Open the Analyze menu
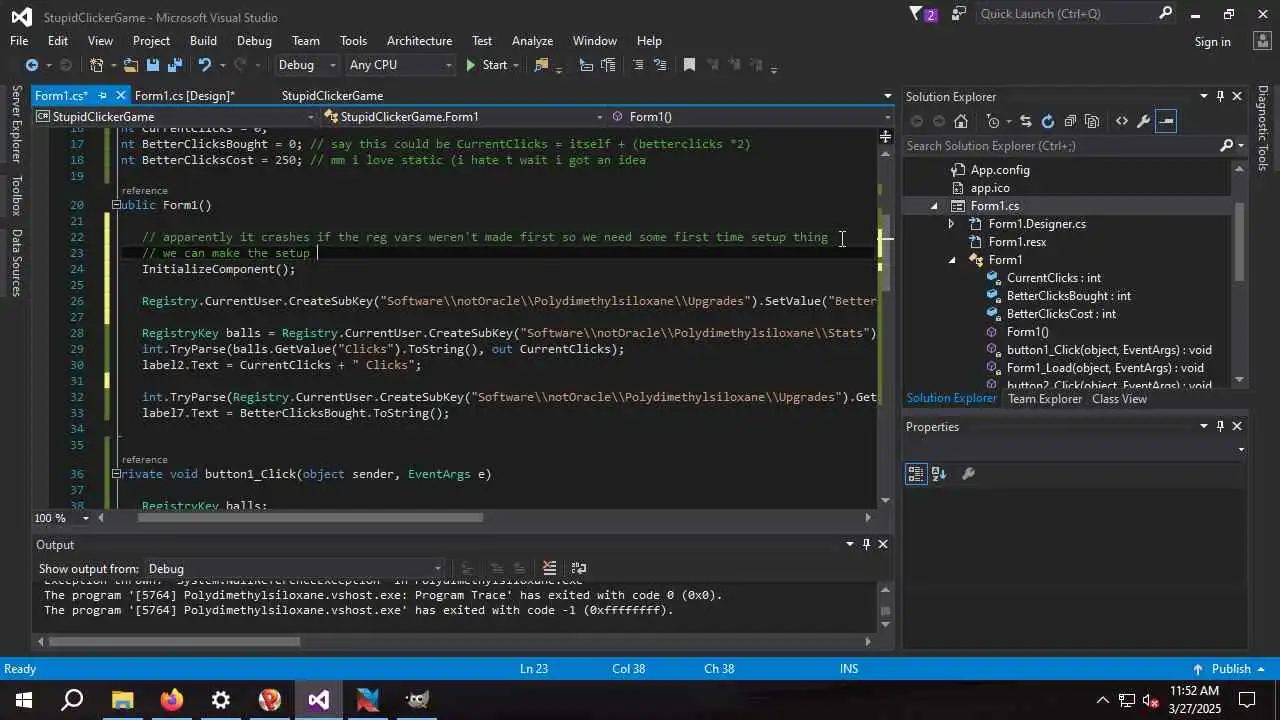This screenshot has width=1280, height=720. pos(532,41)
